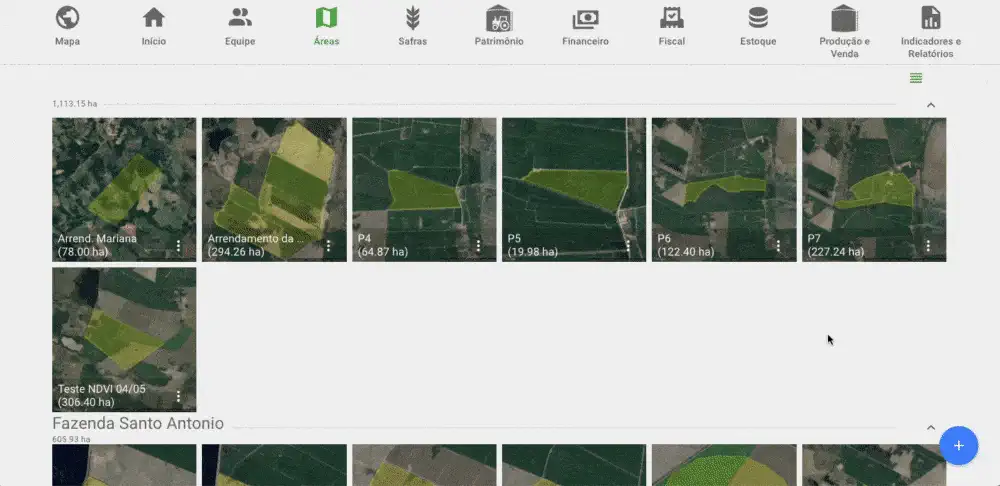Click the Início menu label
Image resolution: width=1000 pixels, height=486 pixels.
click(154, 41)
